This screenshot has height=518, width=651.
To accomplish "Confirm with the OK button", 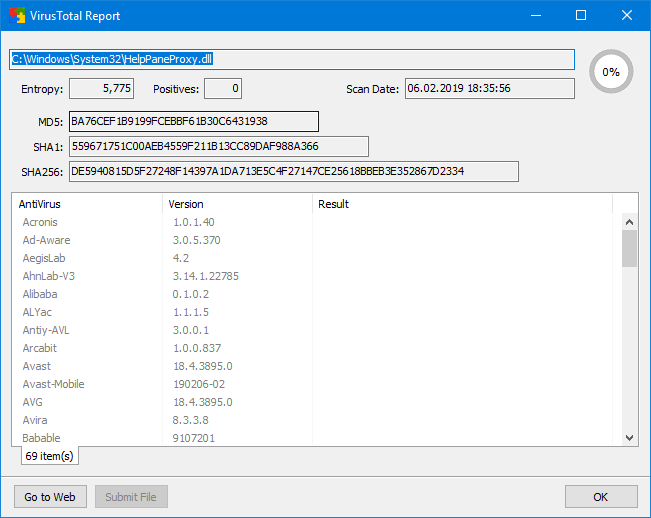I will click(601, 496).
